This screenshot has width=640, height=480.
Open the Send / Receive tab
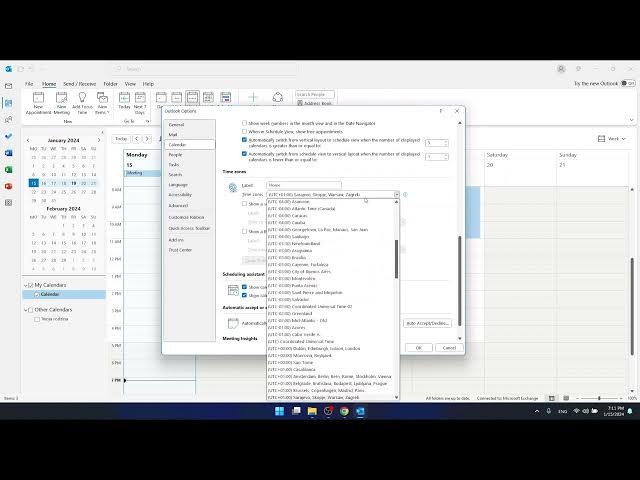80,84
